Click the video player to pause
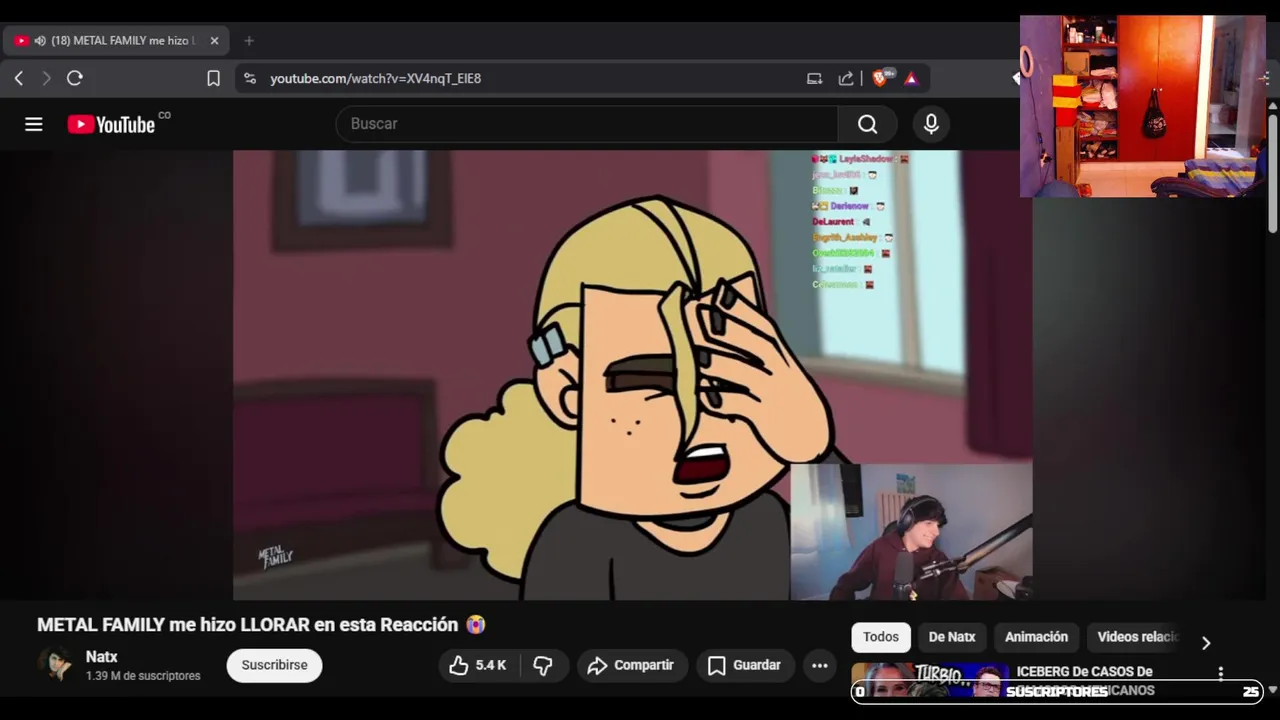1280x720 pixels. coord(632,375)
